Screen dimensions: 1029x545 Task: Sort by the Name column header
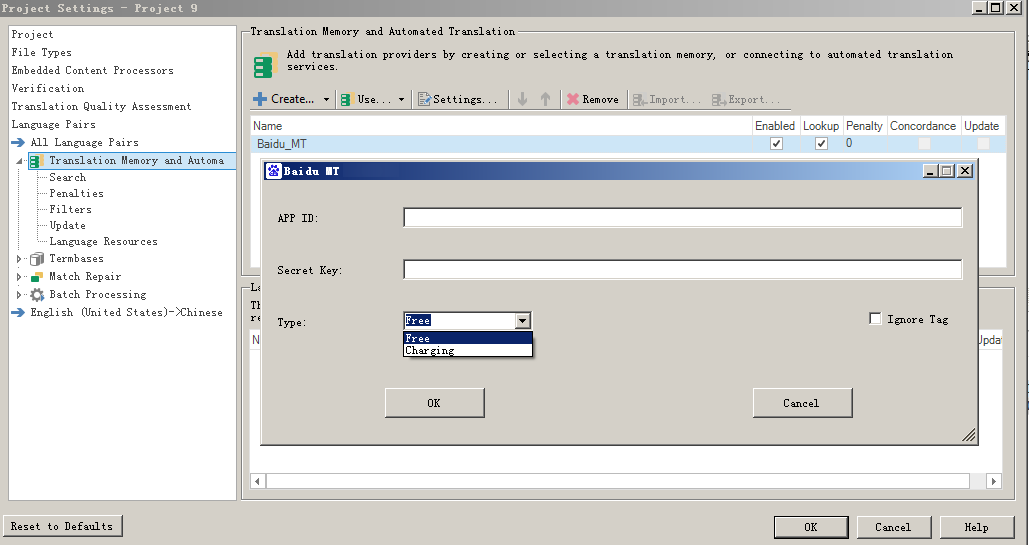(x=501, y=125)
